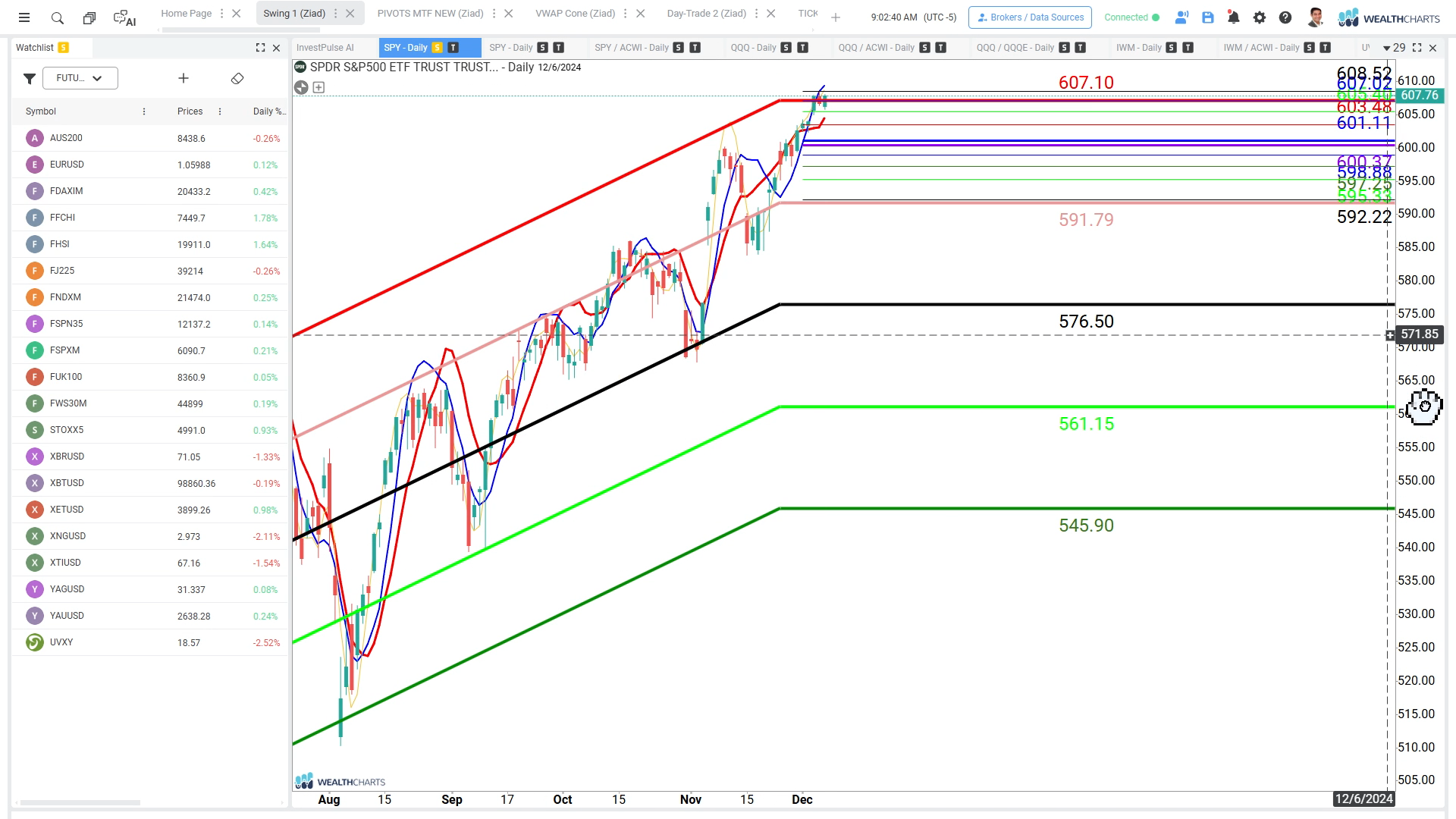The height and width of the screenshot is (819, 1456).
Task: Click the 561.15 green pivot level label
Action: pos(1086,424)
